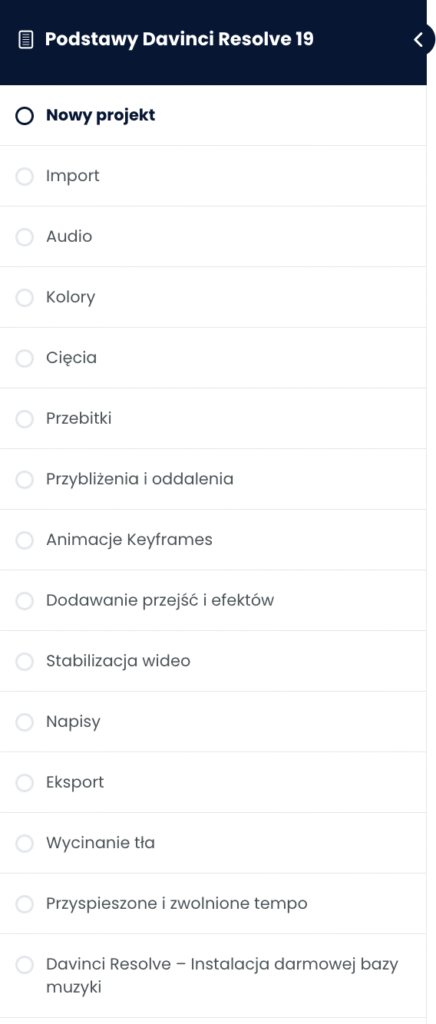Click the circle marker next to Nowy projekt
436x1024 pixels.
click(x=24, y=116)
